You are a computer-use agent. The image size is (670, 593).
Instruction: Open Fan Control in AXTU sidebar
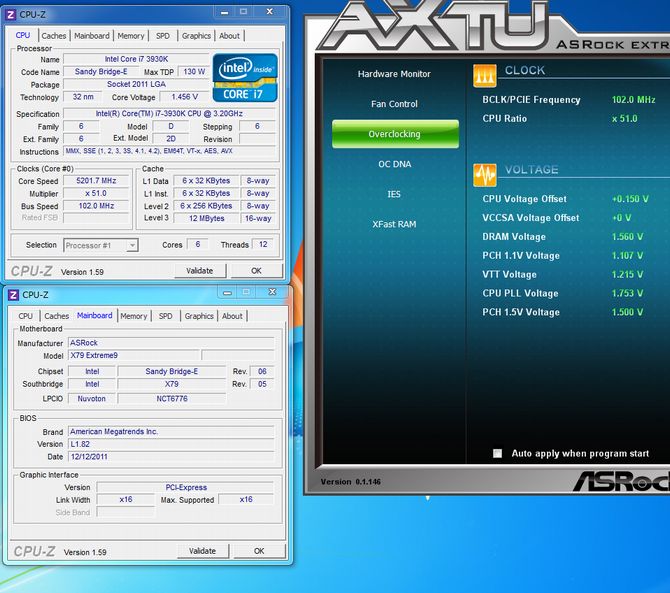(x=394, y=104)
